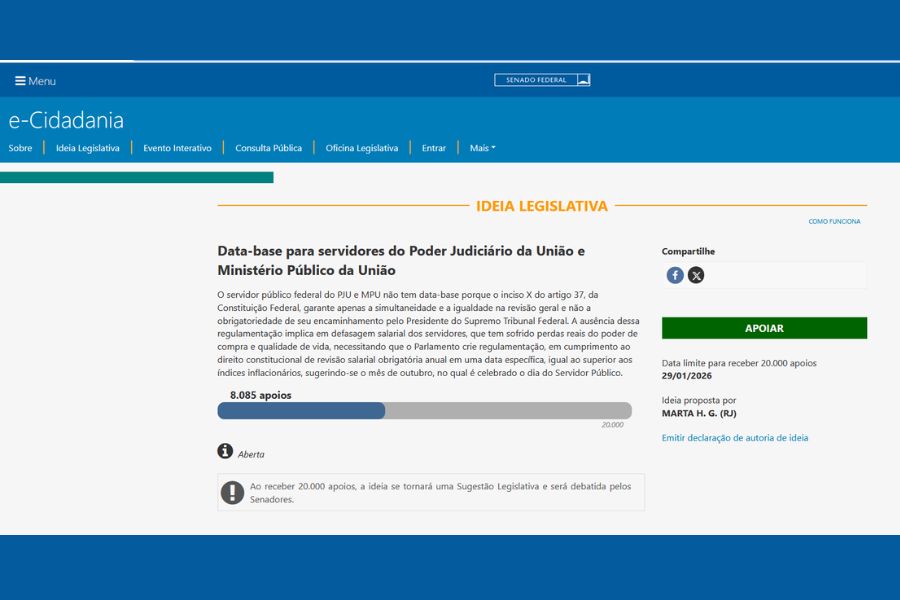Expand the Mais dropdown menu
Image resolution: width=900 pixels, height=600 pixels.
[482, 148]
